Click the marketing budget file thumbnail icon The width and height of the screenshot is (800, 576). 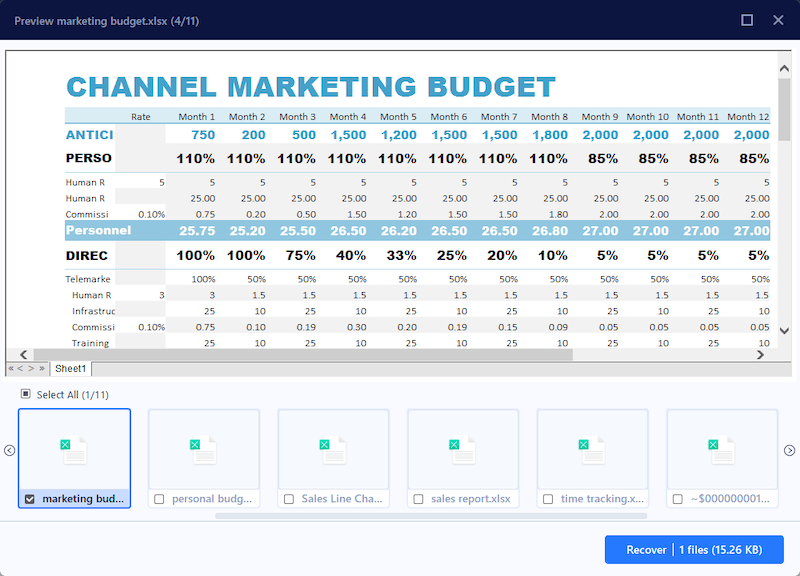click(x=74, y=450)
